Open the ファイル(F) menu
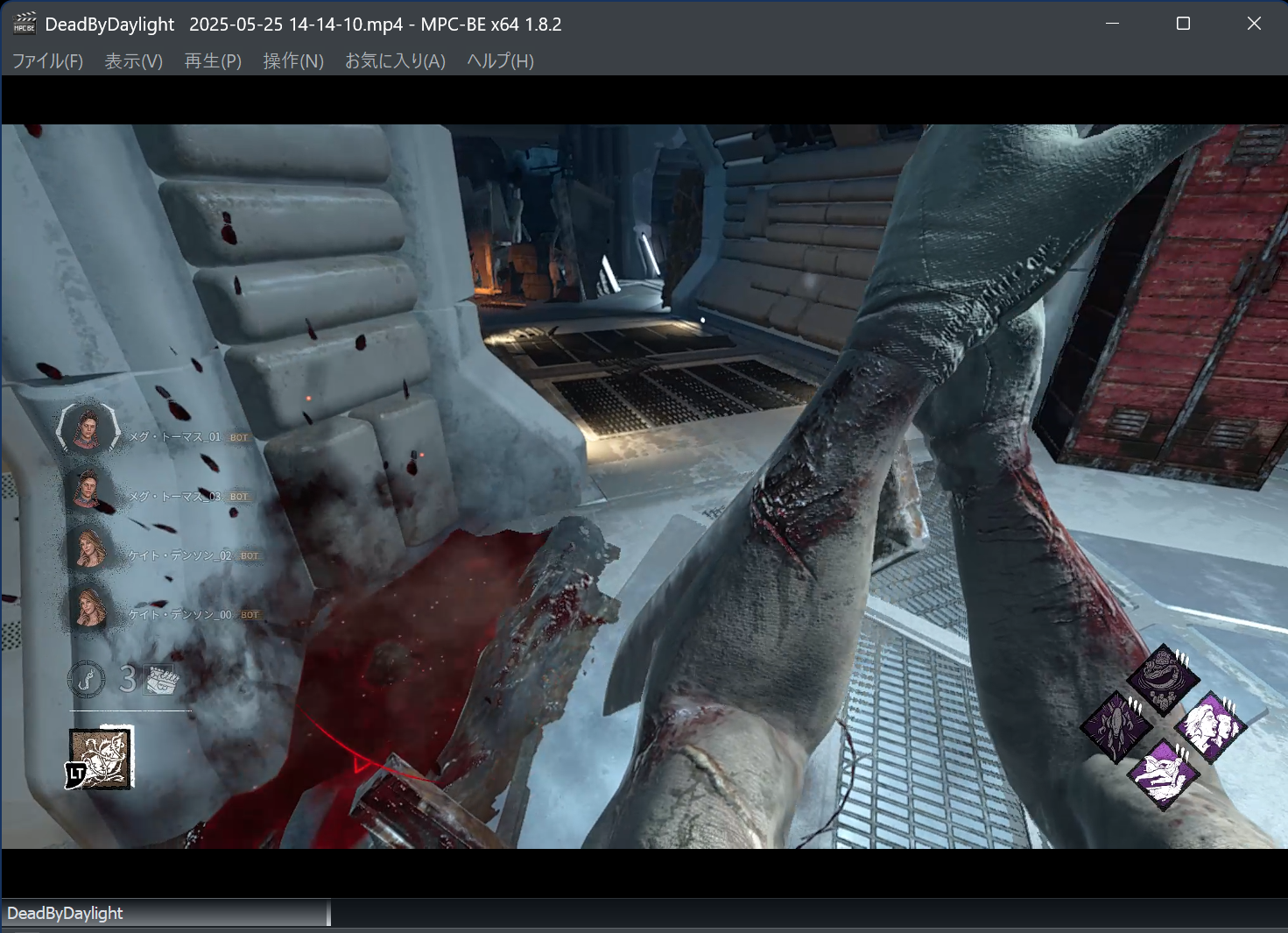 46,61
